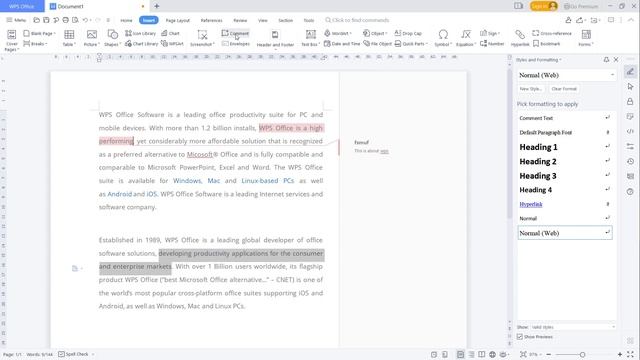This screenshot has height=360, width=640.
Task: Insert a Comment
Action: pyautogui.click(x=235, y=33)
